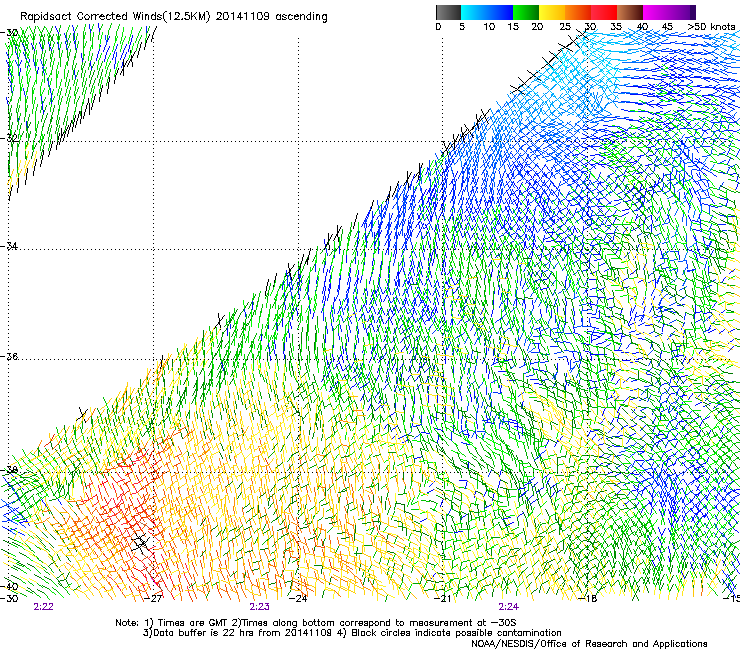Image resolution: width=740 pixels, height=650 pixels.
Task: Click the dark blue 10-15 knots legend segment
Action: pyautogui.click(x=500, y=12)
